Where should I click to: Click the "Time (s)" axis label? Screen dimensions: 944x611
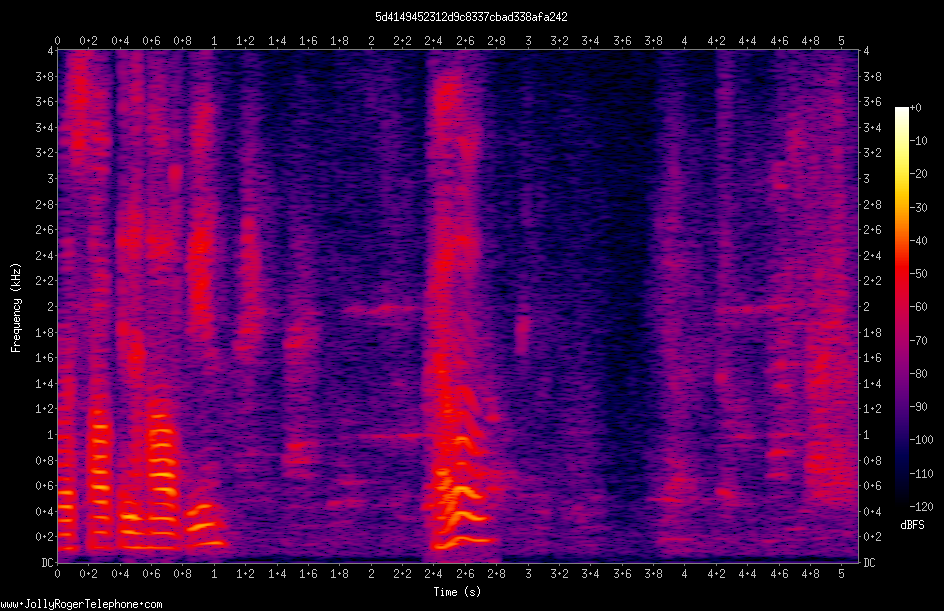(457, 592)
